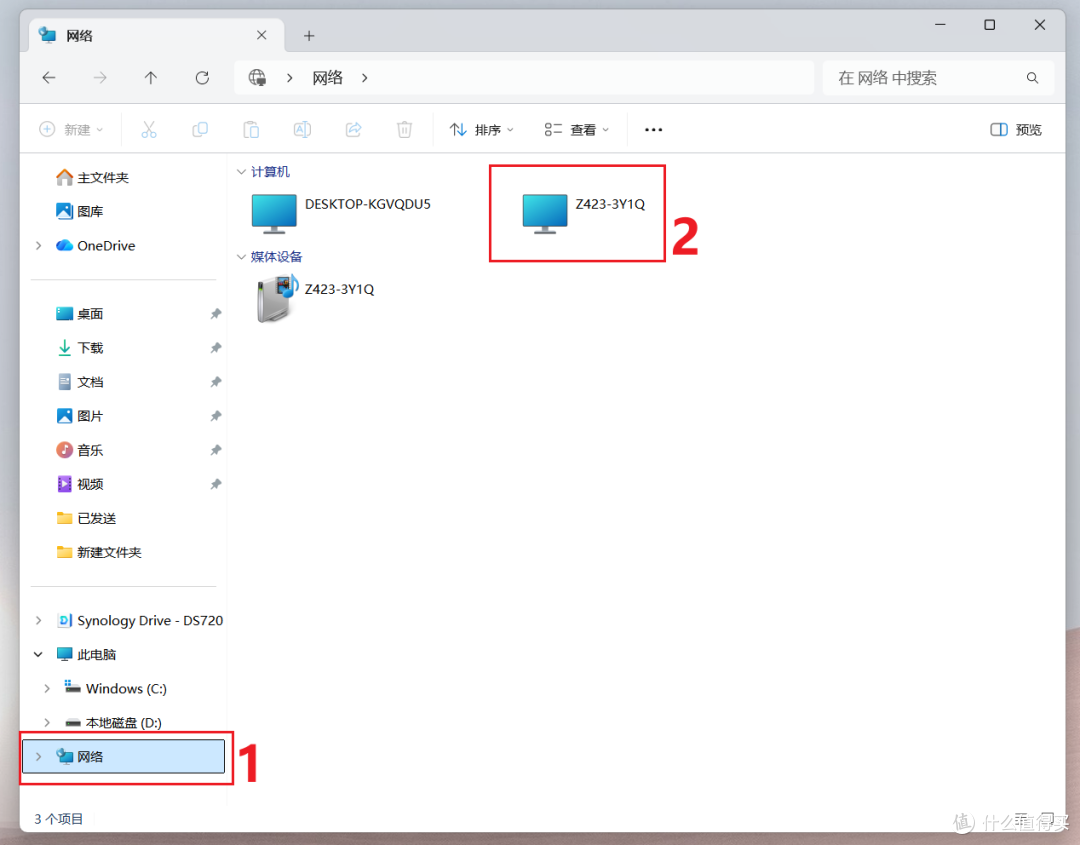Image resolution: width=1080 pixels, height=845 pixels.
Task: Expand the 本地磁盘 (D:) node
Action: 47,722
